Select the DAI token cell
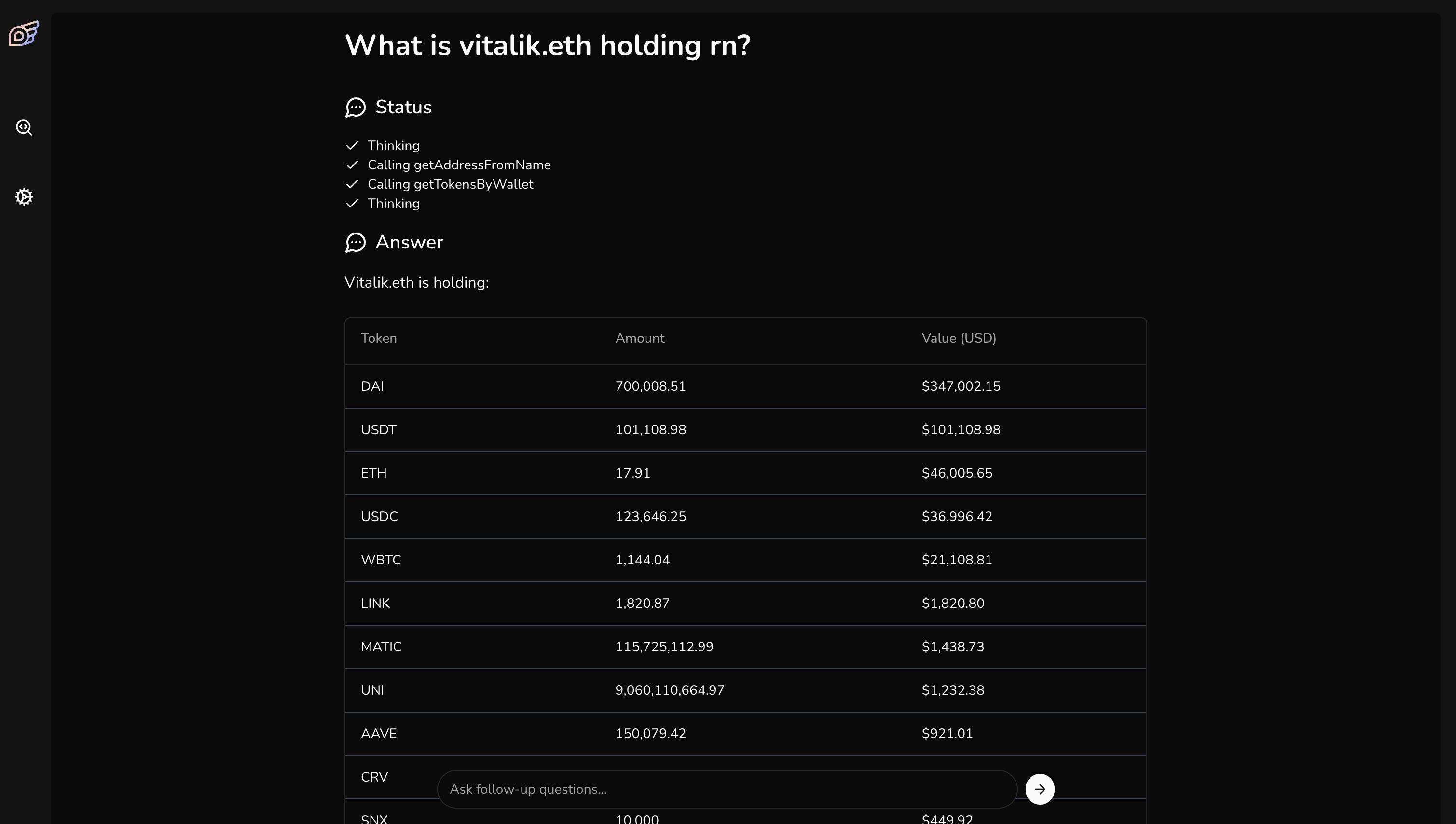Image resolution: width=1456 pixels, height=824 pixels. 372,386
